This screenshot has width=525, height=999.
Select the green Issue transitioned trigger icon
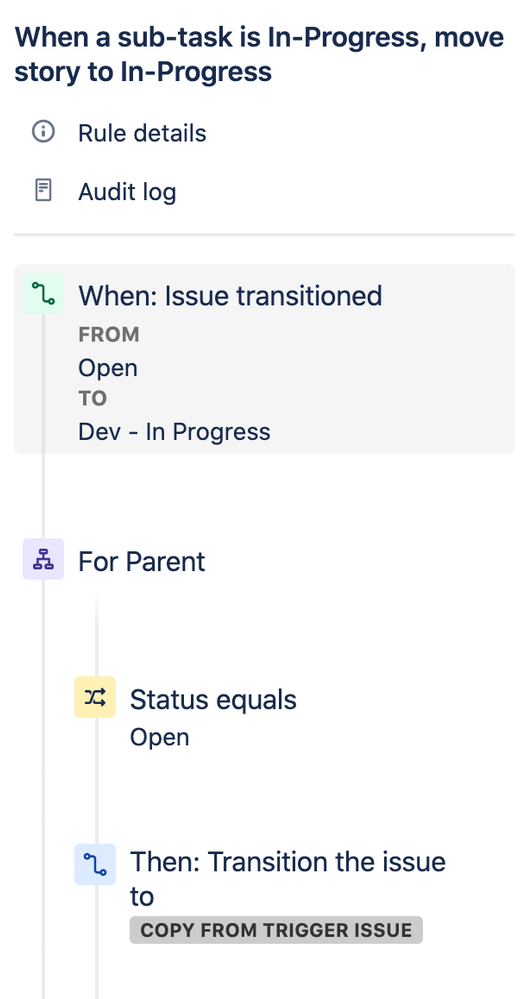point(43,294)
